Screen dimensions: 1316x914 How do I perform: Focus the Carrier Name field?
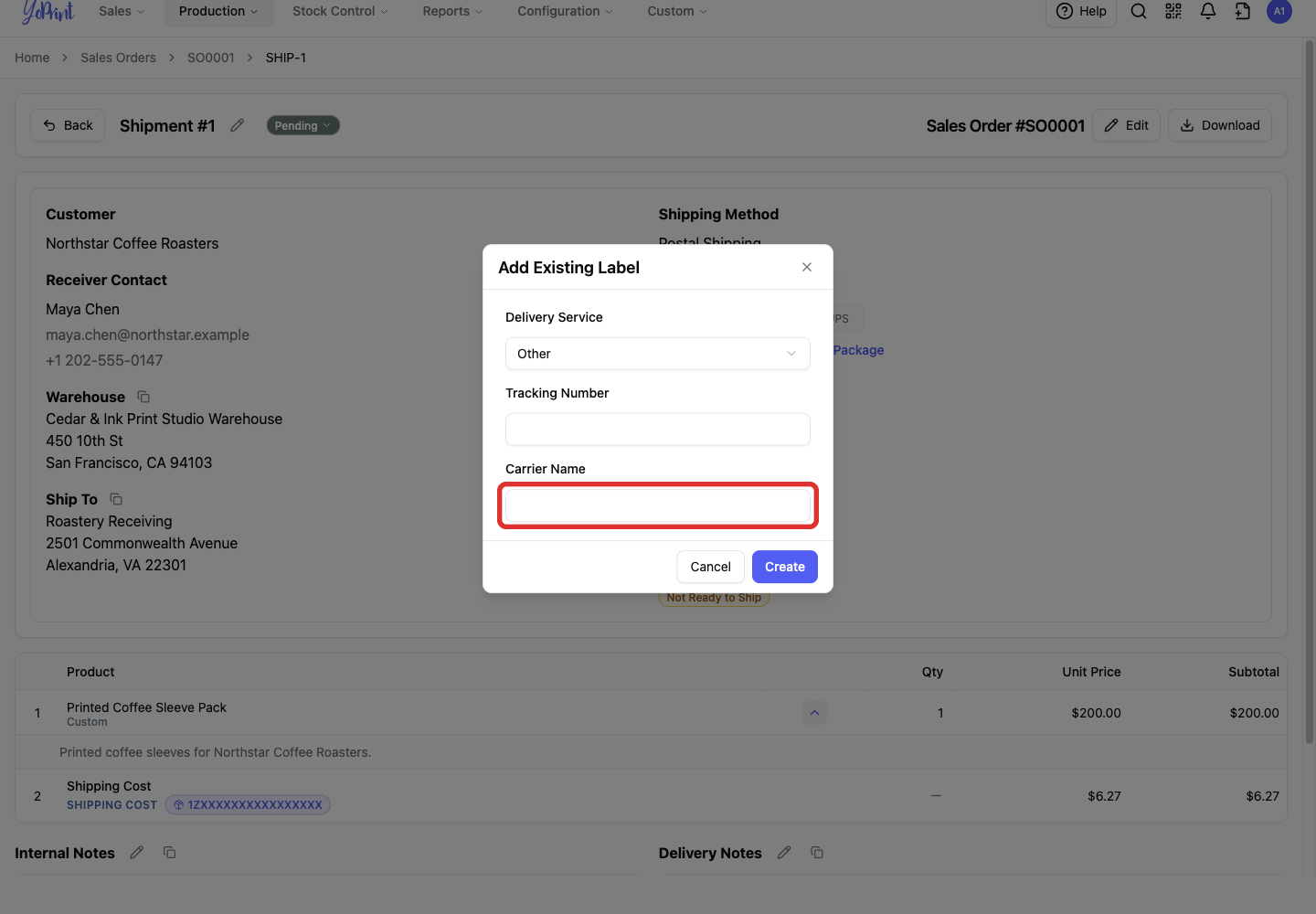click(658, 505)
